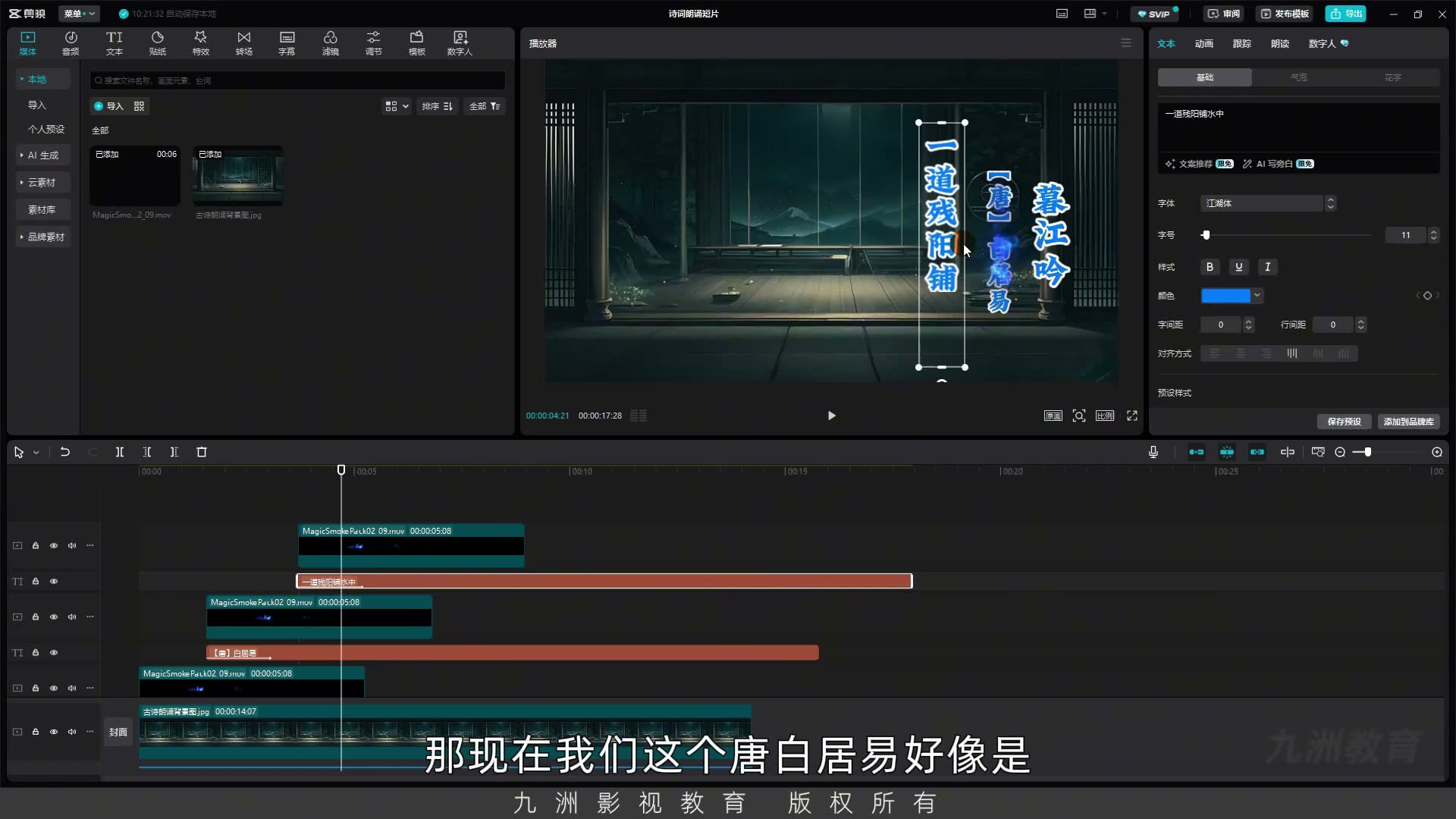Click the timeline zoom-in plus icon
The height and width of the screenshot is (819, 1456).
(x=1437, y=452)
